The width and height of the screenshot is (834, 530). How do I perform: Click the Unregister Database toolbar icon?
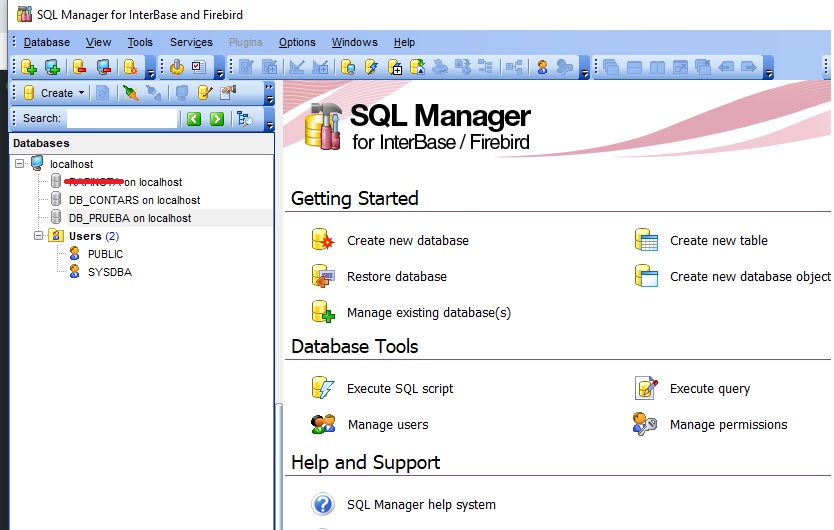pyautogui.click(x=79, y=67)
